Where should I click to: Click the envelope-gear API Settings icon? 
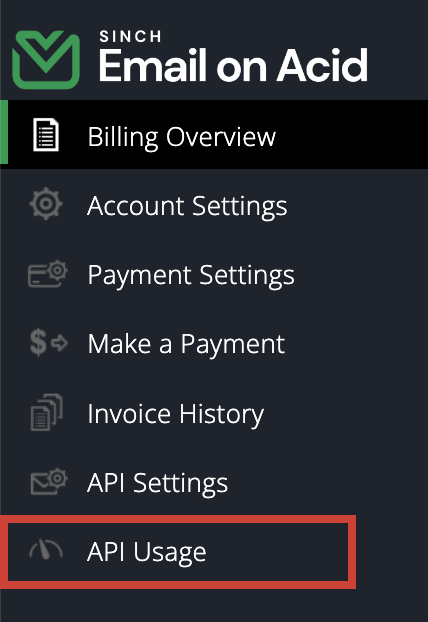point(49,481)
